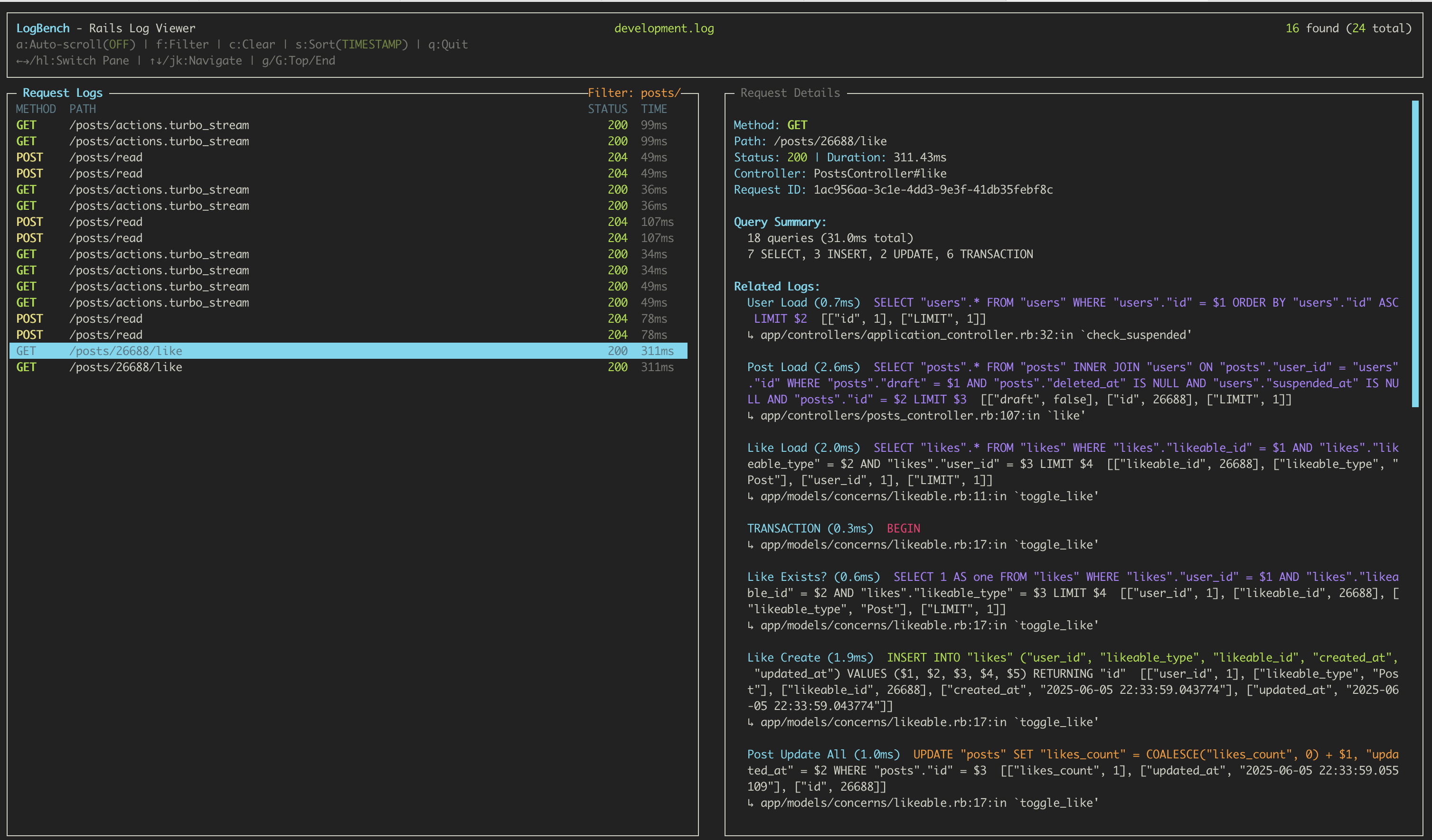Screen dimensions: 1432x840
Task: Quit LogBench using q:Quit
Action: click(x=447, y=44)
